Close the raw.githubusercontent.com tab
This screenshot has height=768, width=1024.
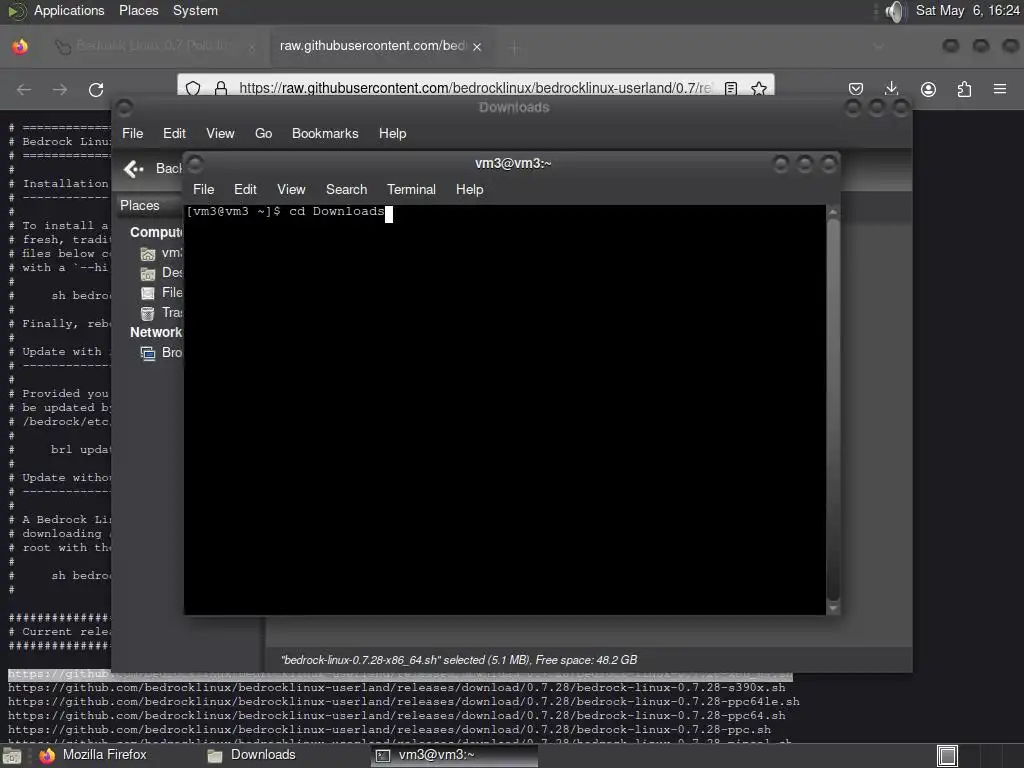[477, 47]
